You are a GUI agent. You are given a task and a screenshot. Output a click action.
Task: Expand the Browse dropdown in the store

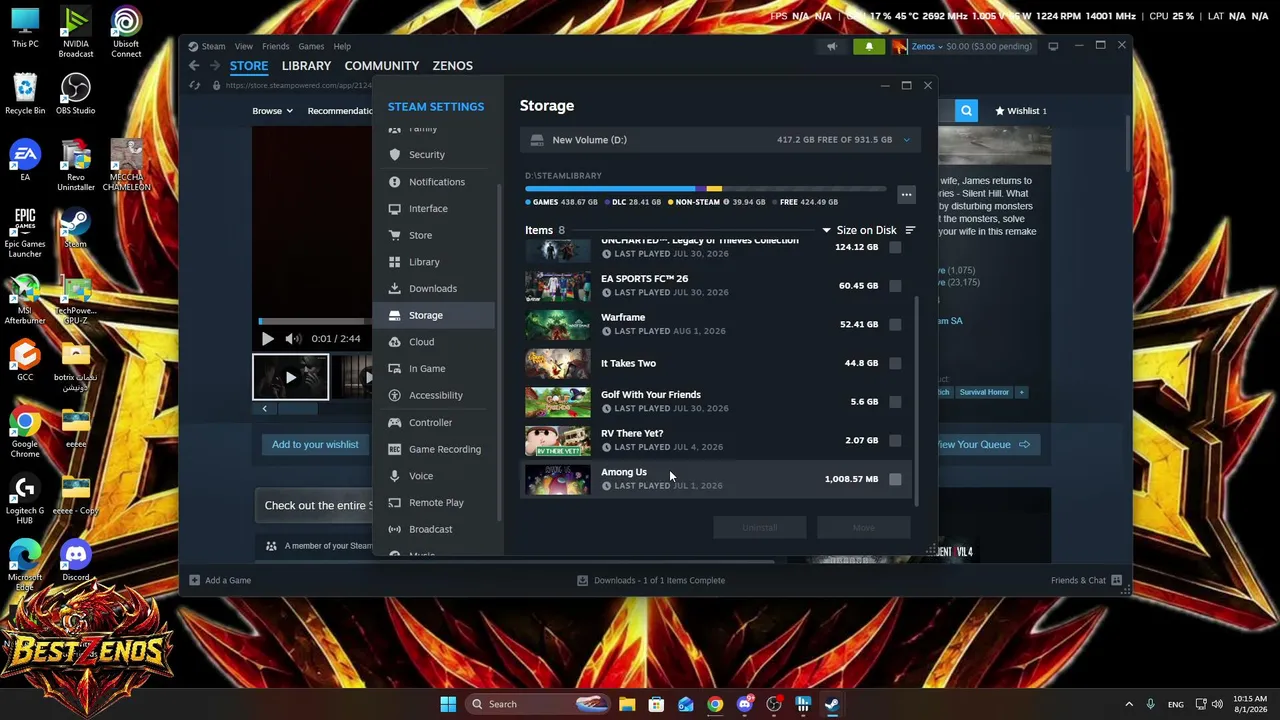[x=272, y=111]
